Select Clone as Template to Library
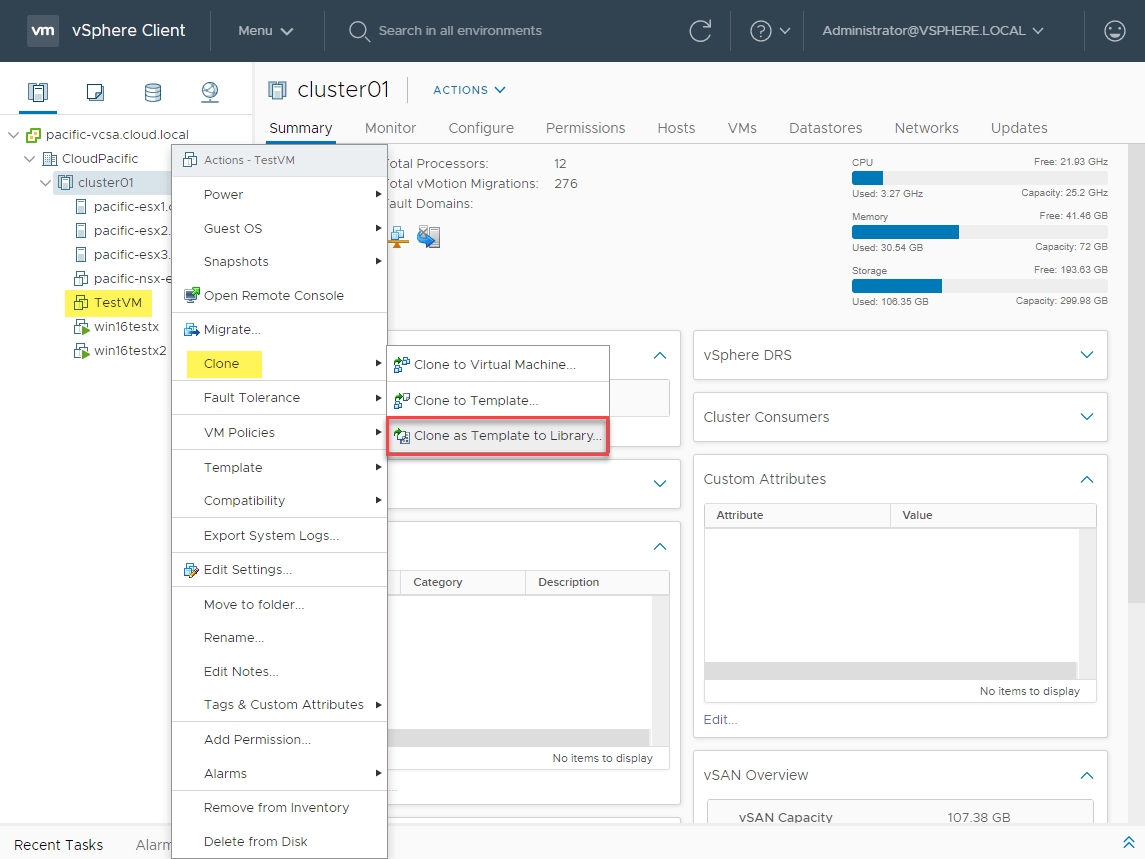This screenshot has height=859, width=1145. (x=498, y=436)
